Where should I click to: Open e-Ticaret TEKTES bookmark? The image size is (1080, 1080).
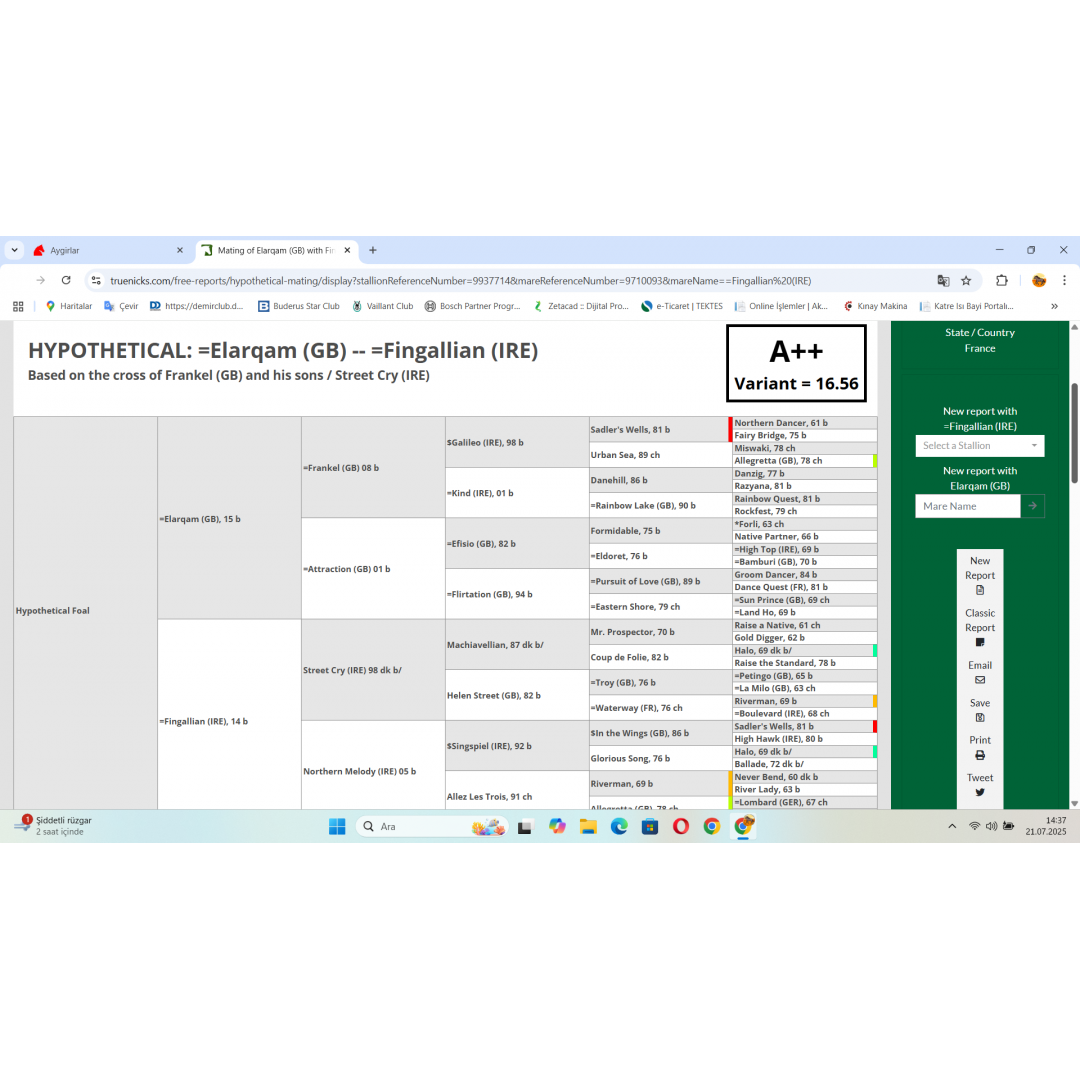[681, 306]
